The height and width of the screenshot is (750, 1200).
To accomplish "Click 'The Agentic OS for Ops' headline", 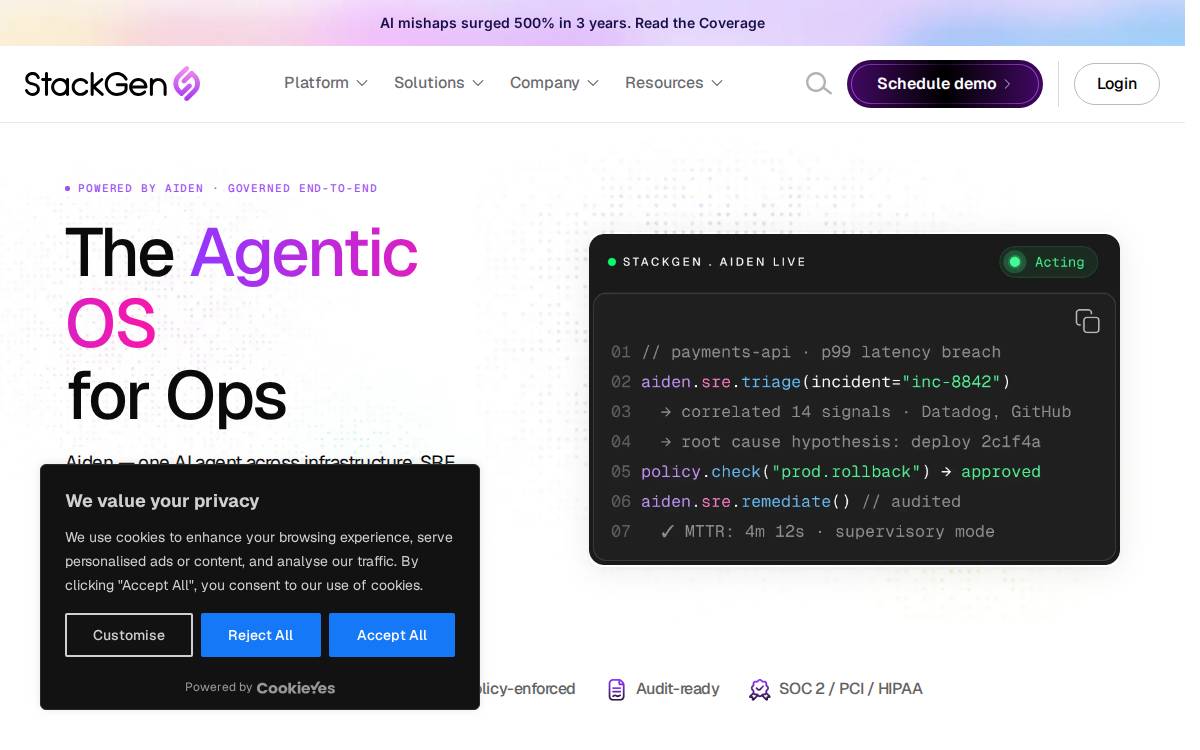I will point(242,324).
